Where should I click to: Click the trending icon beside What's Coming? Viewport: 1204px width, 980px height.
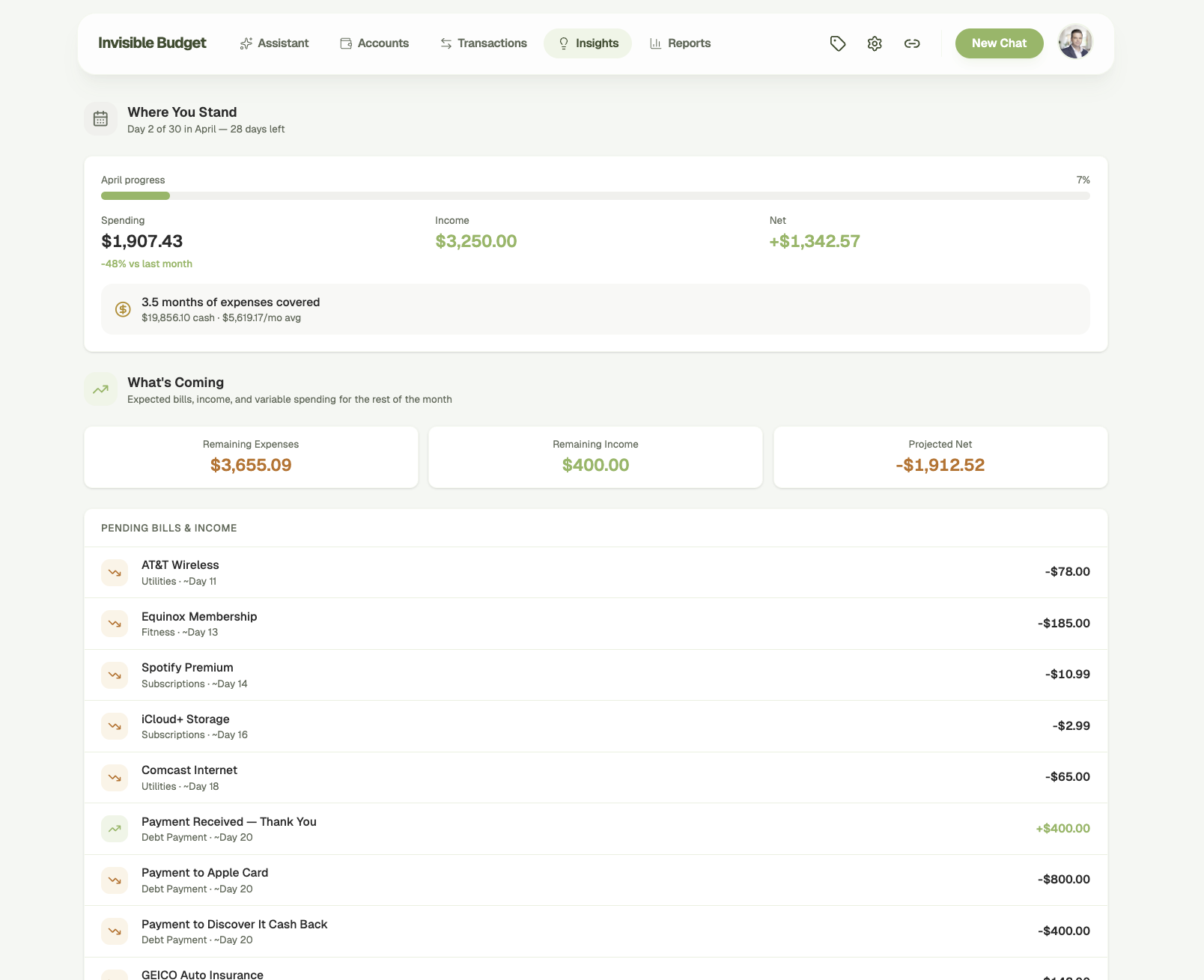click(x=100, y=389)
